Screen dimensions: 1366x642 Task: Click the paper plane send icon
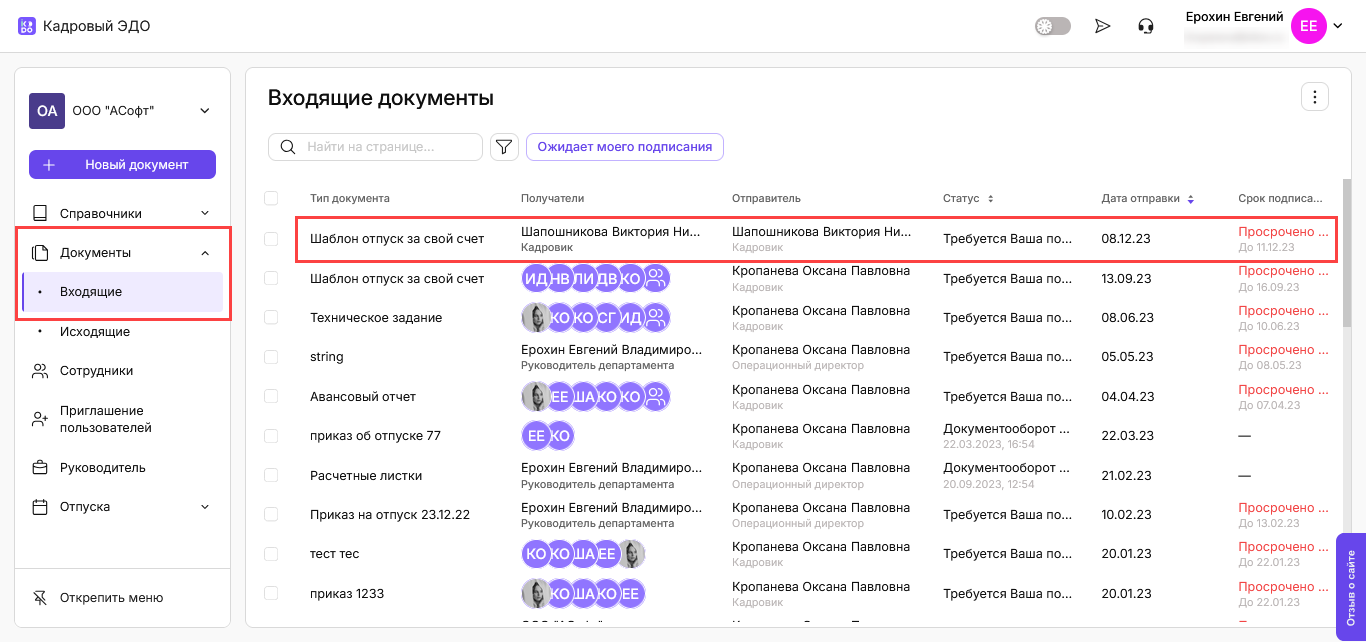[x=1103, y=26]
